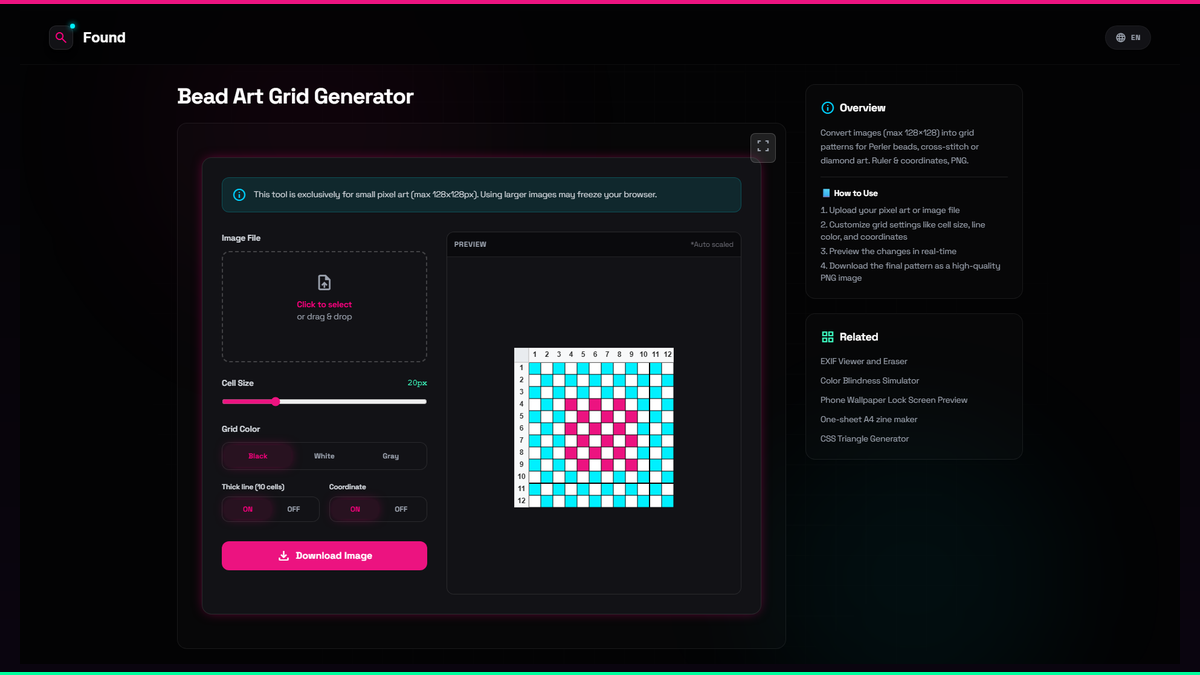
Task: Open the EN language selector
Action: (1128, 38)
